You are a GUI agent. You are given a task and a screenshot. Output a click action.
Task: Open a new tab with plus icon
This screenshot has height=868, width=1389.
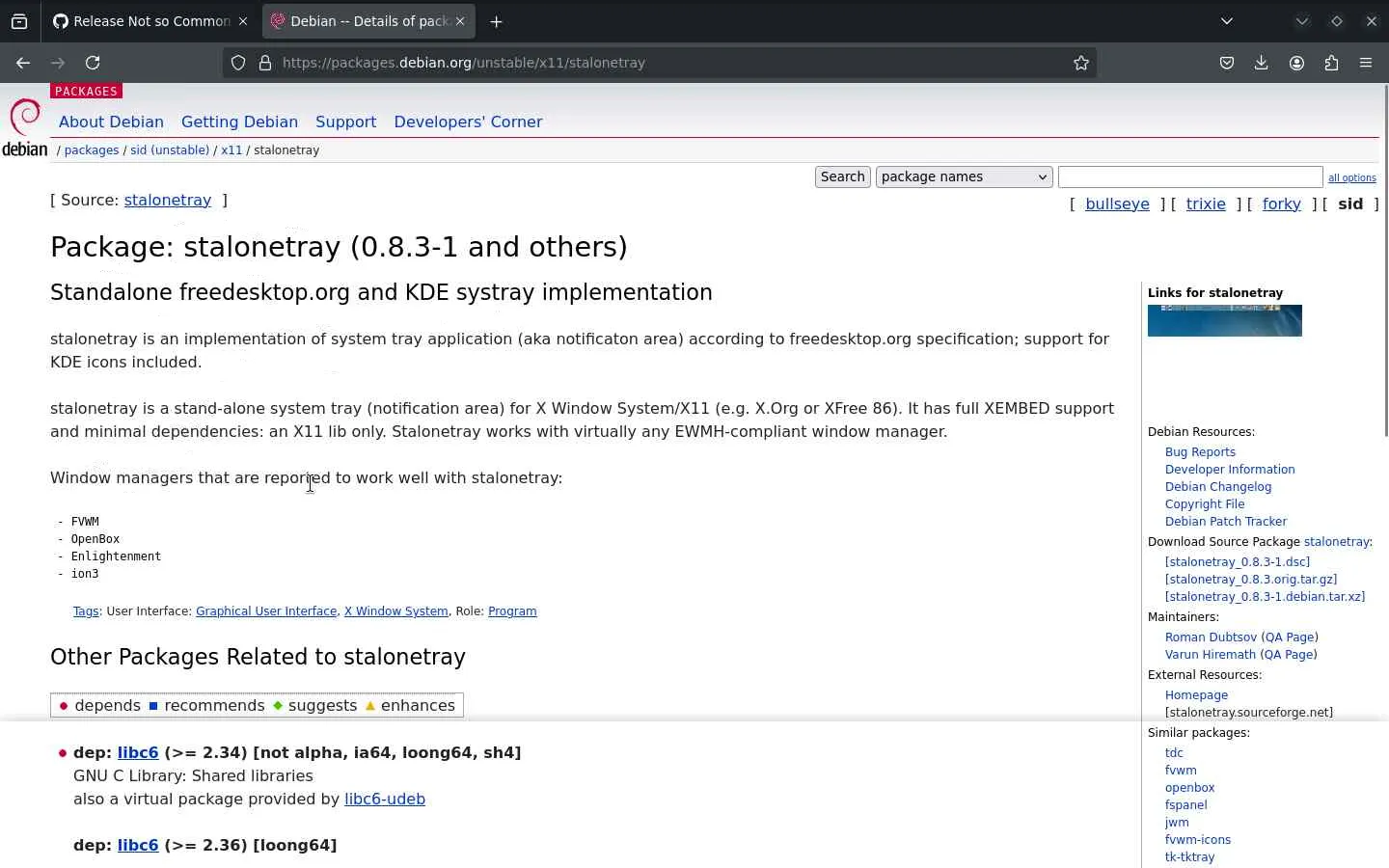tap(496, 21)
